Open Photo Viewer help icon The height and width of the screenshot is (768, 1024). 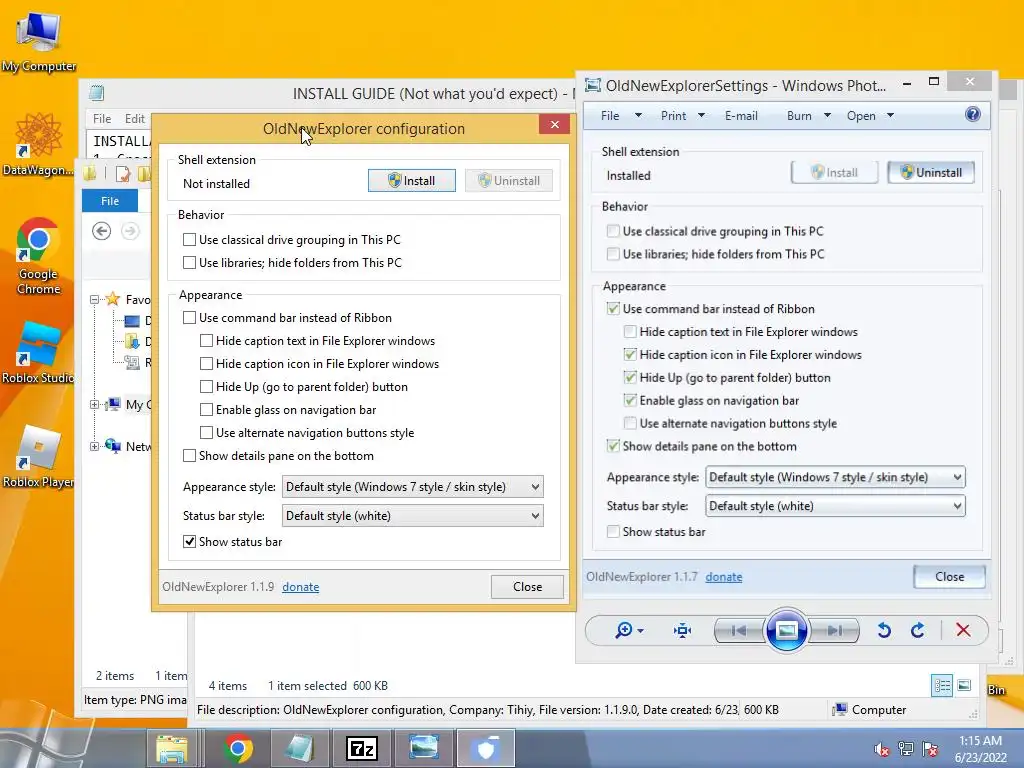[972, 115]
